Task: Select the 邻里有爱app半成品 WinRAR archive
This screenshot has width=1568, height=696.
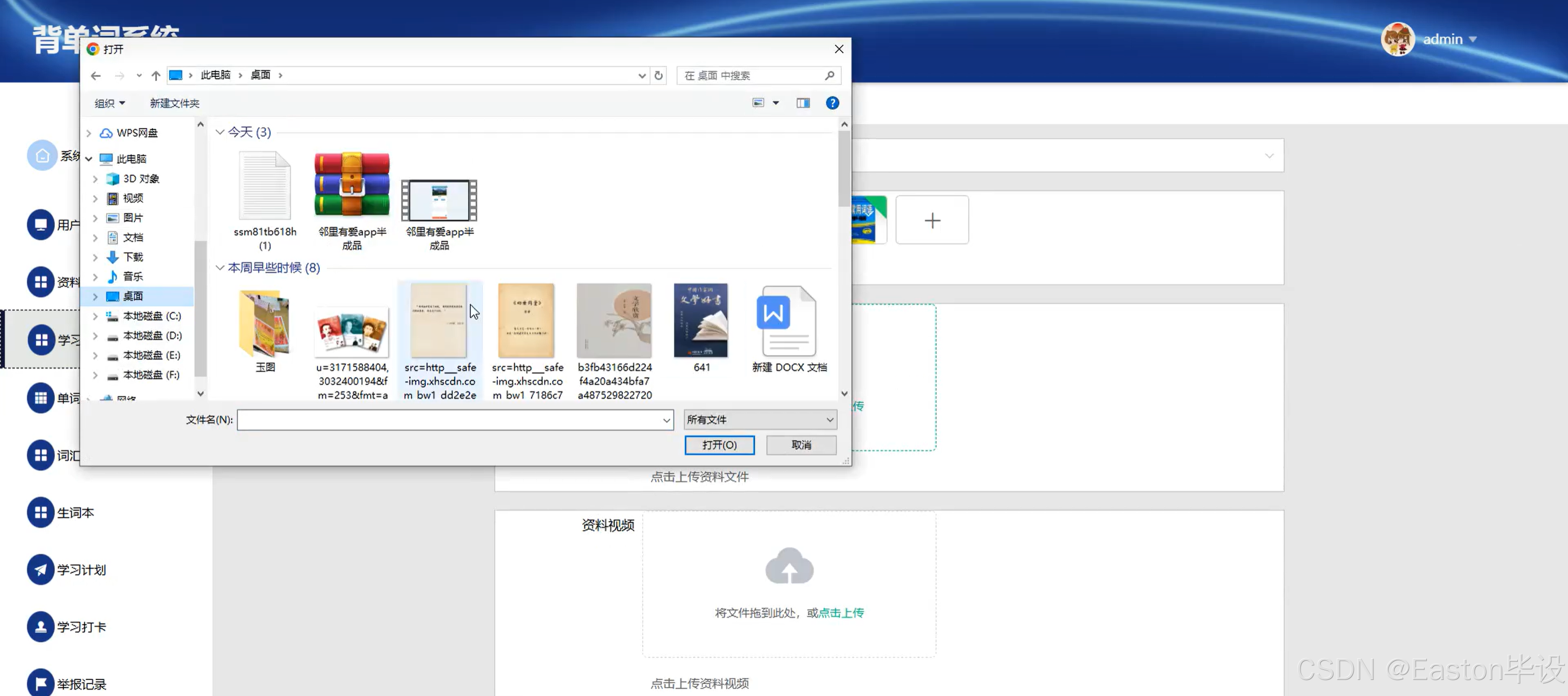Action: pyautogui.click(x=352, y=201)
